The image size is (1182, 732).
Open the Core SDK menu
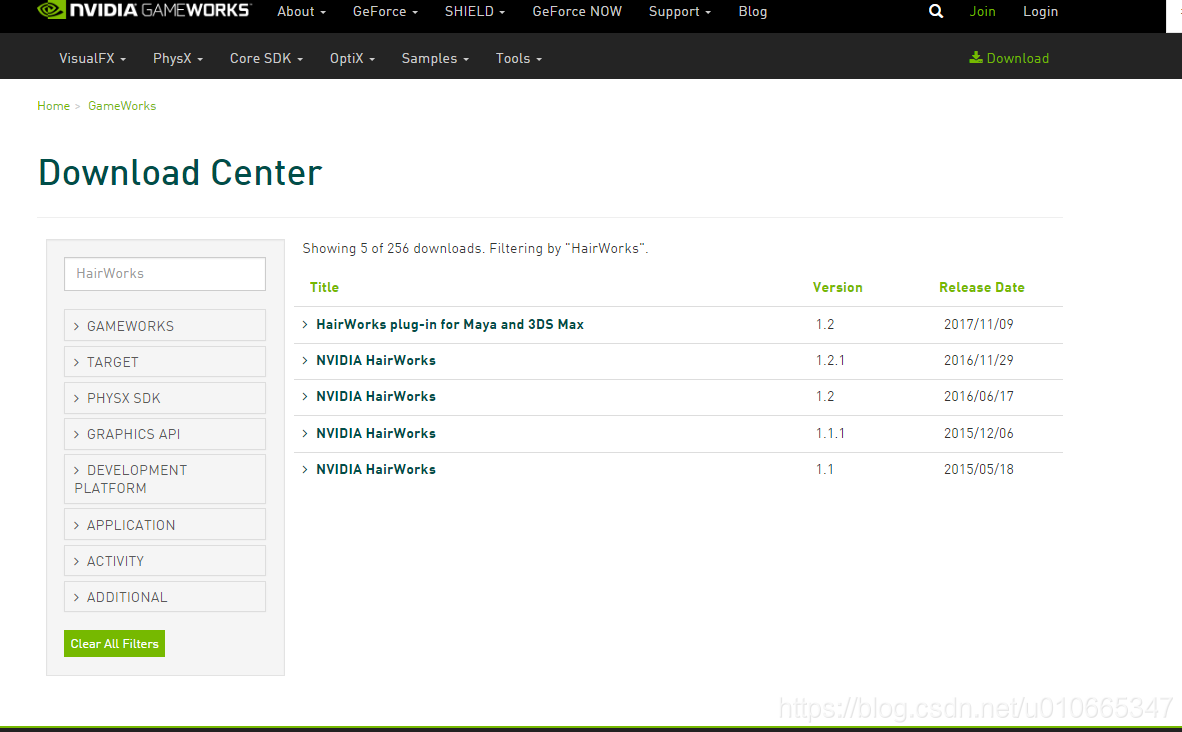pos(266,58)
